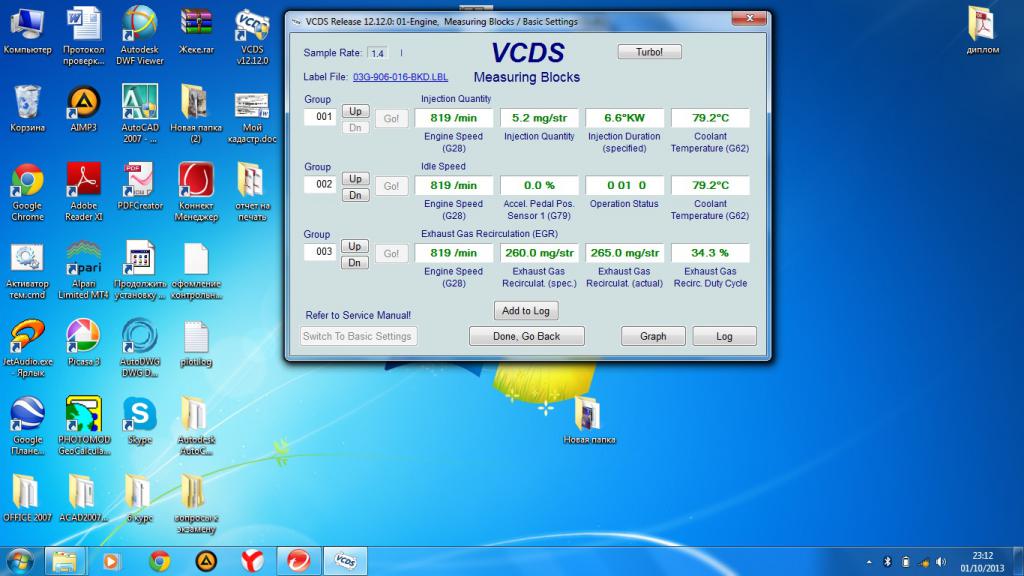Decrease group 002 with Dn button
Viewport: 1024px width, 576px height.
[x=355, y=195]
